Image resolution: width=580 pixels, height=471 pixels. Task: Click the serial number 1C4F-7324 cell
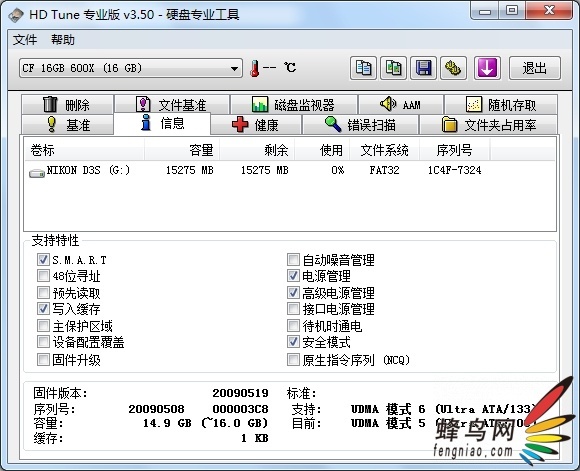(455, 170)
